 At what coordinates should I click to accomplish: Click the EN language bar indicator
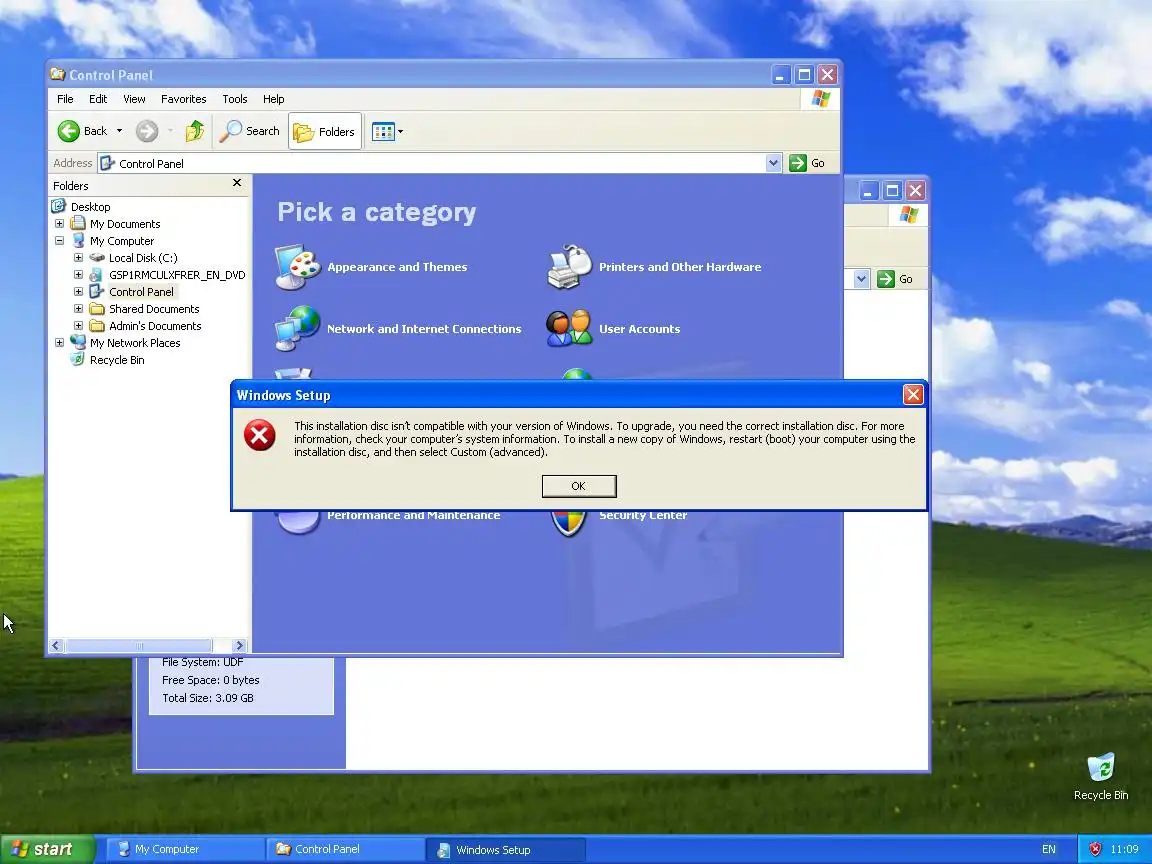pos(1048,849)
